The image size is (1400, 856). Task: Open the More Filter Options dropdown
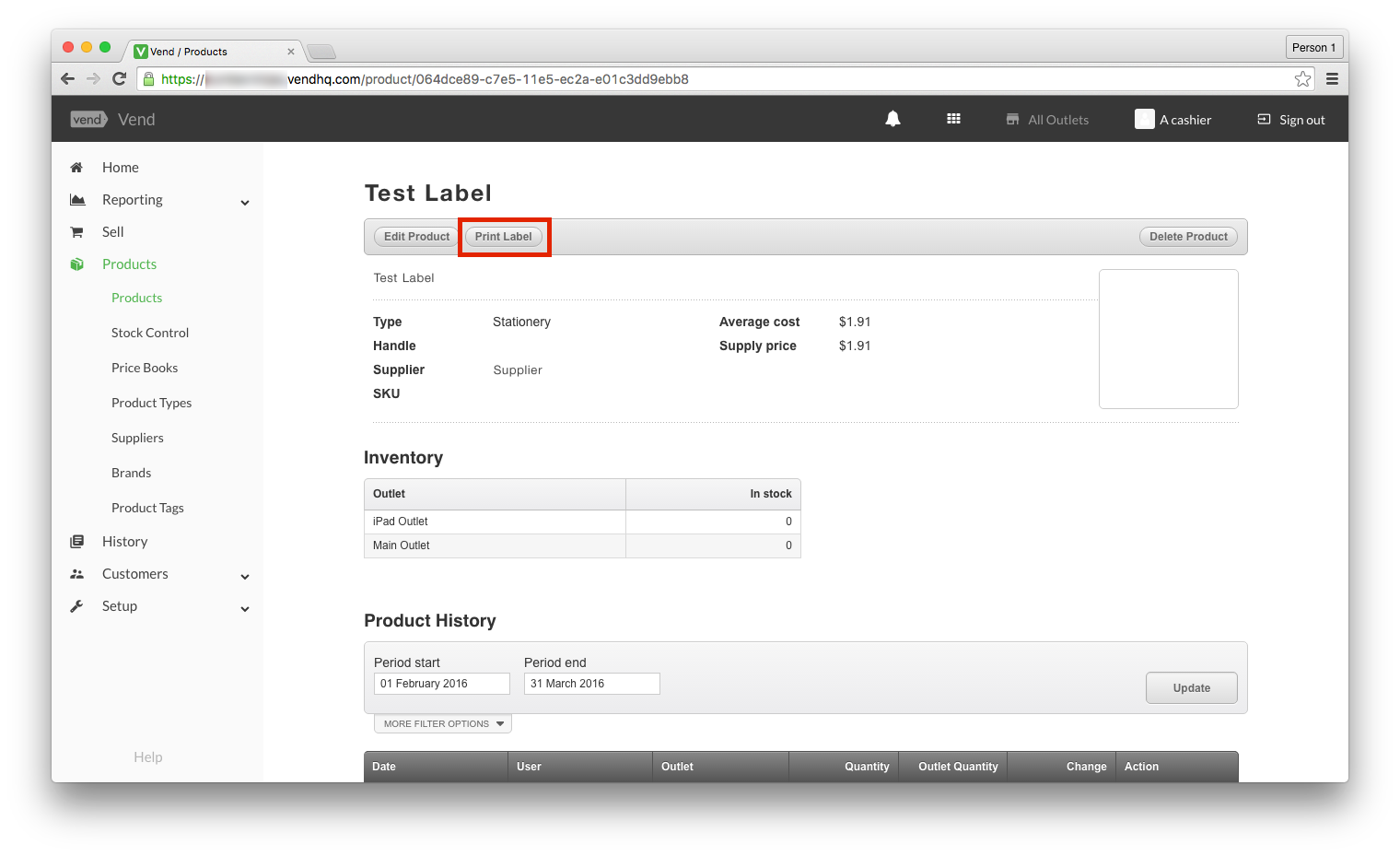click(x=443, y=724)
